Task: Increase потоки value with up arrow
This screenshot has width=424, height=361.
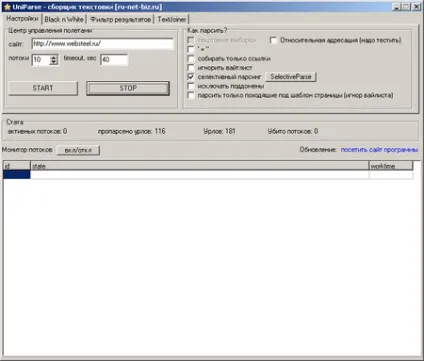Action: (53, 57)
